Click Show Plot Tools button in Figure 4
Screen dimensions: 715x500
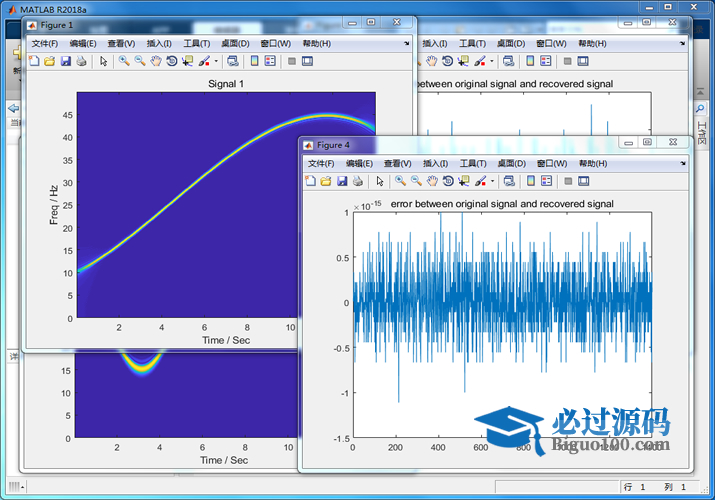click(x=583, y=181)
